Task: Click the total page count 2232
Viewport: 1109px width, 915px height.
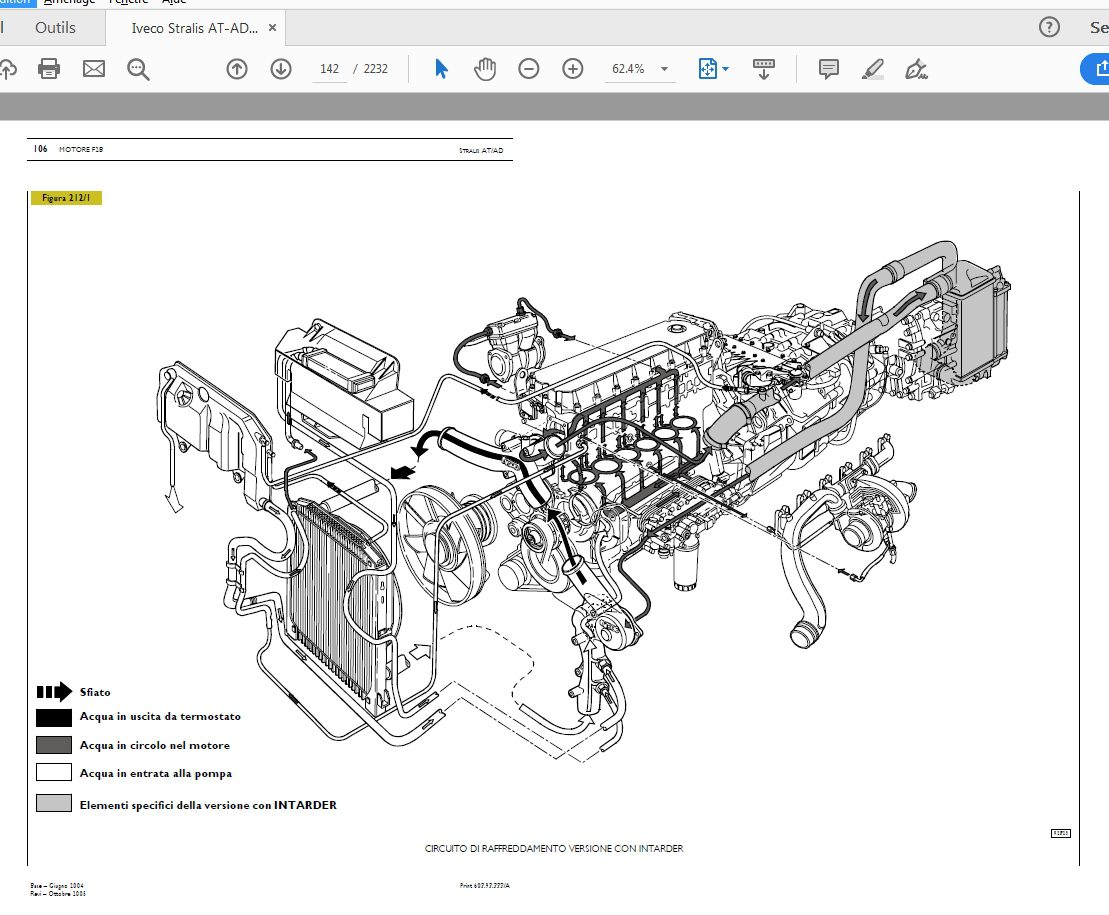Action: tap(376, 69)
